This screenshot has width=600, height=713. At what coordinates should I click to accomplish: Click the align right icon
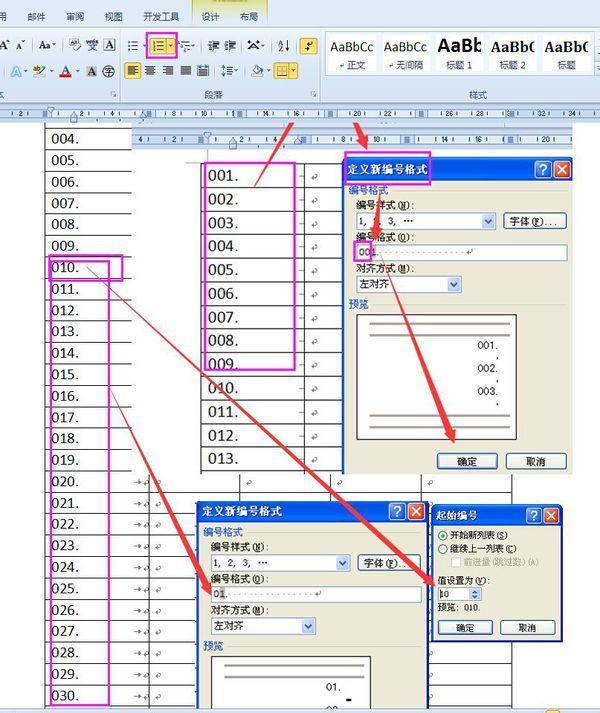point(168,70)
